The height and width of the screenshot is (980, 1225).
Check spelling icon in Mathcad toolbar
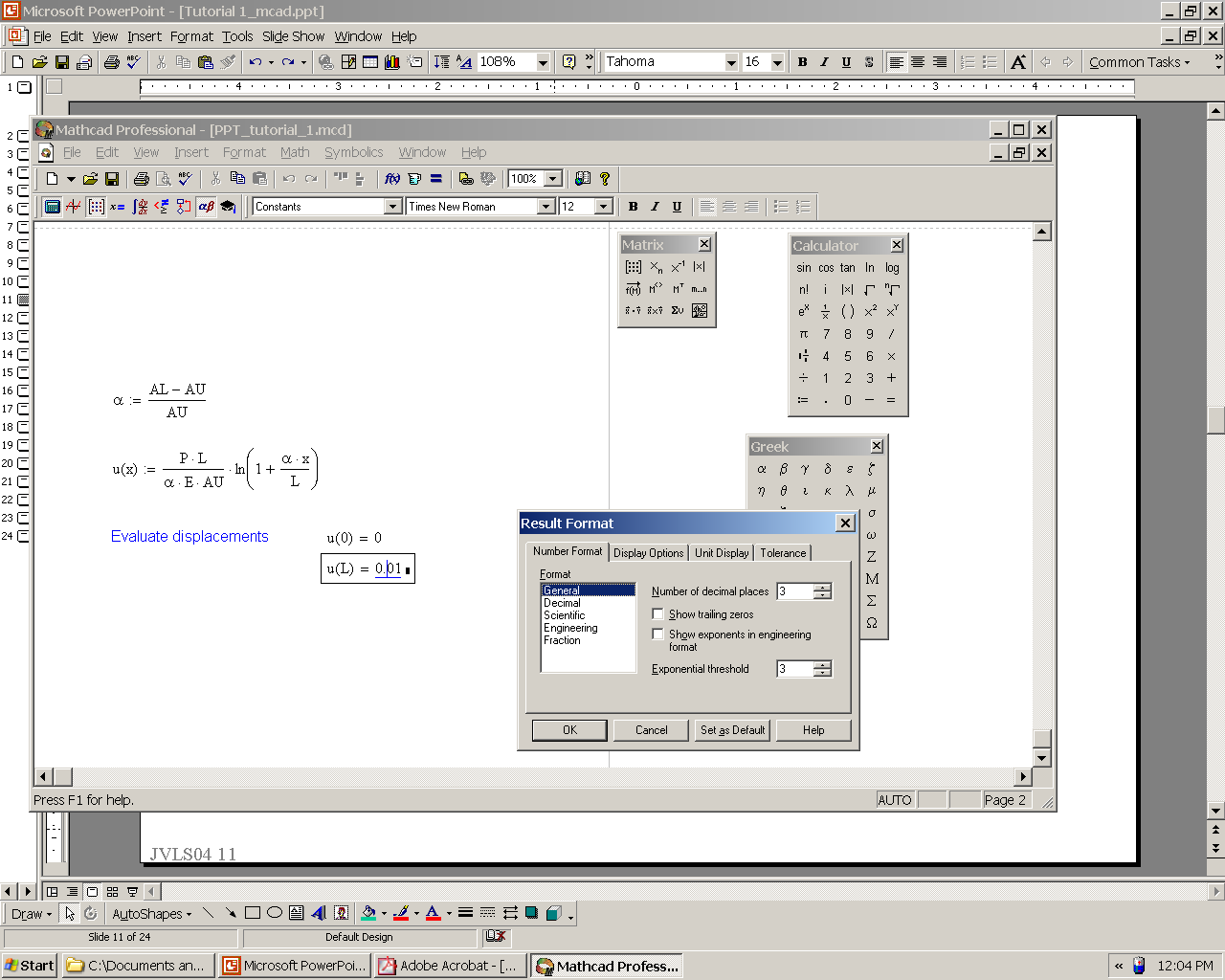(x=186, y=179)
